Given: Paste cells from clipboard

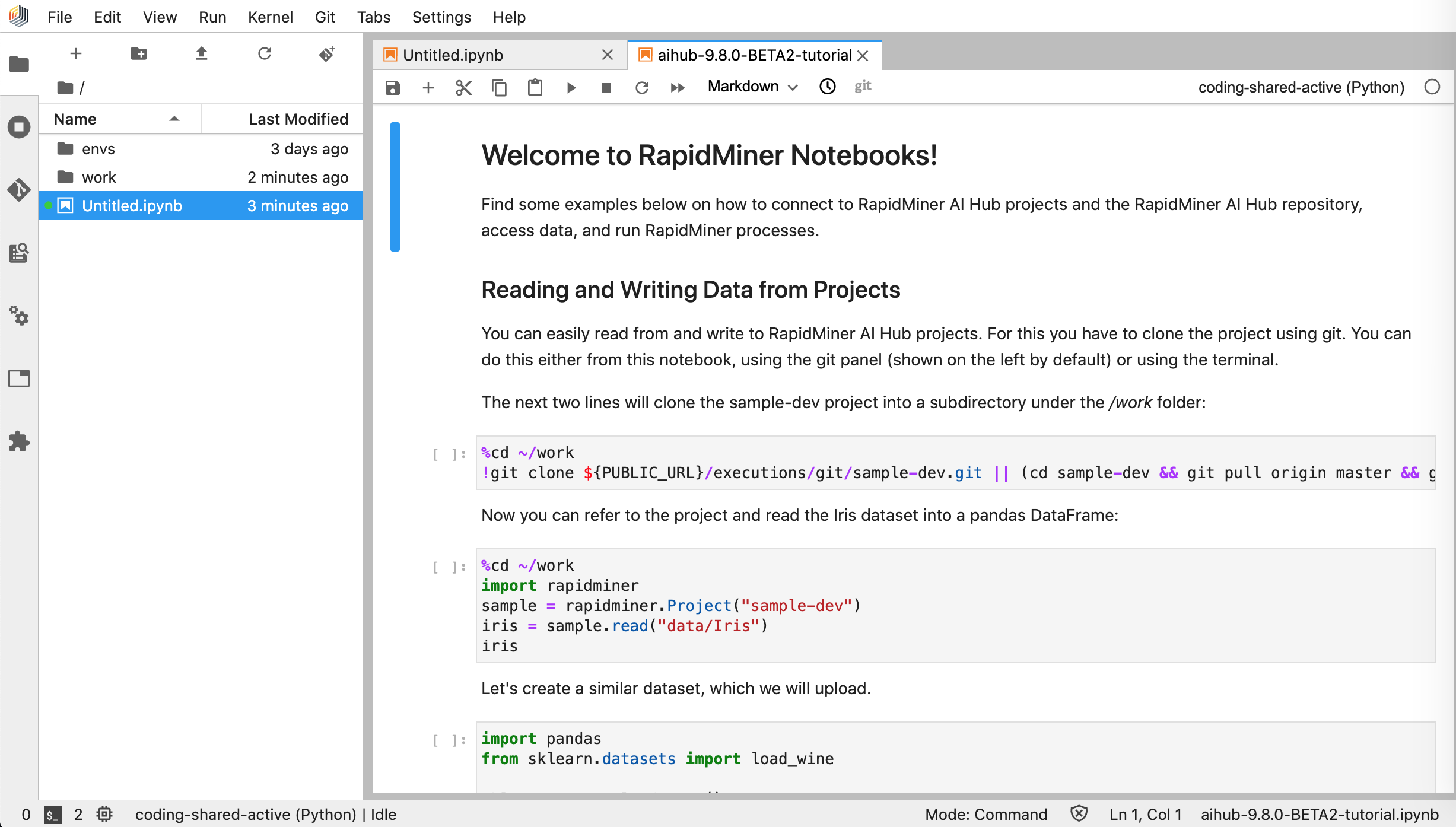Looking at the screenshot, I should (535, 87).
